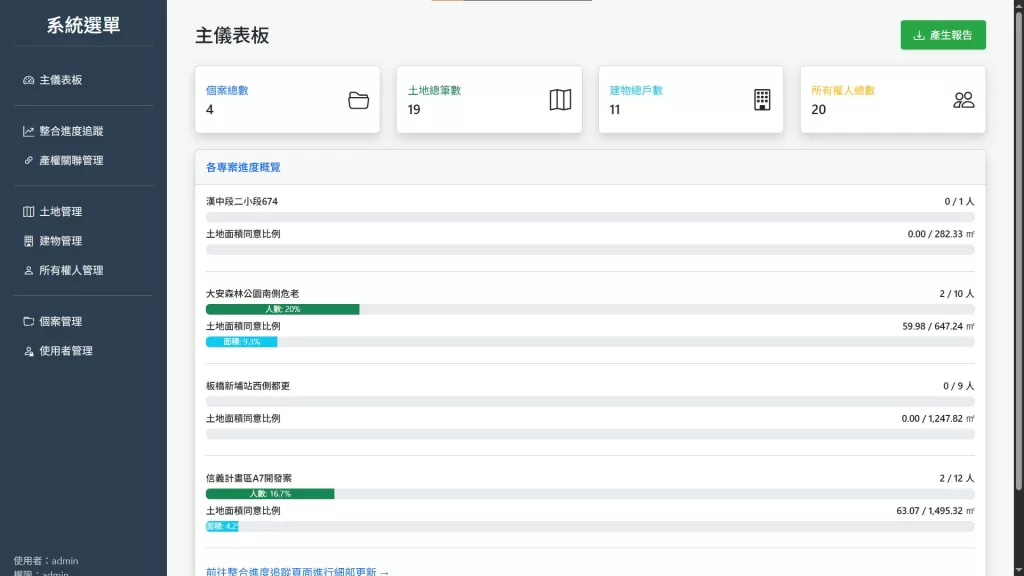Image resolution: width=1024 pixels, height=576 pixels.
Task: Click the 各專案進度概覽 panel header
Action: point(243,167)
